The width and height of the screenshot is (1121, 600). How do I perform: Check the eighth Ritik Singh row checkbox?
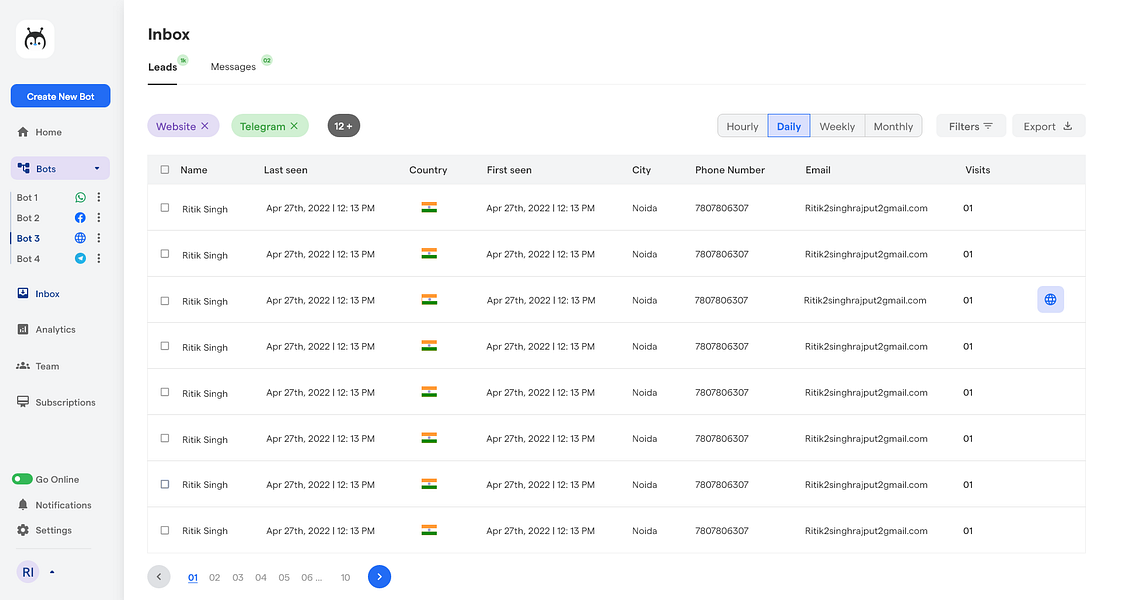coord(165,530)
